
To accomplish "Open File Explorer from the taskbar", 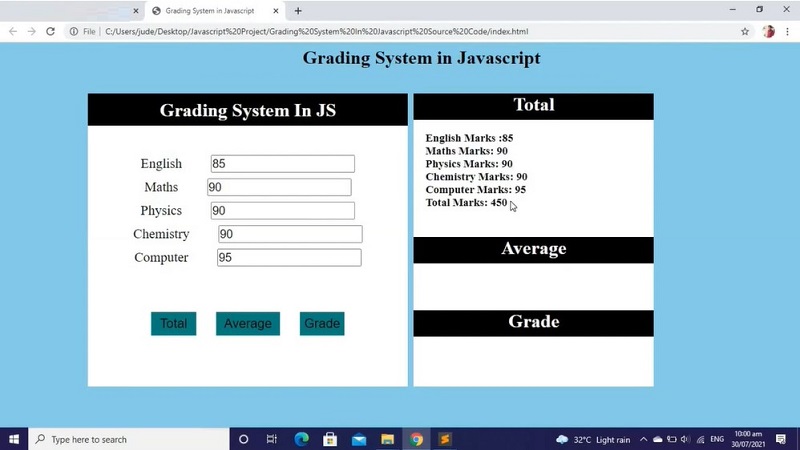I will (x=387, y=439).
